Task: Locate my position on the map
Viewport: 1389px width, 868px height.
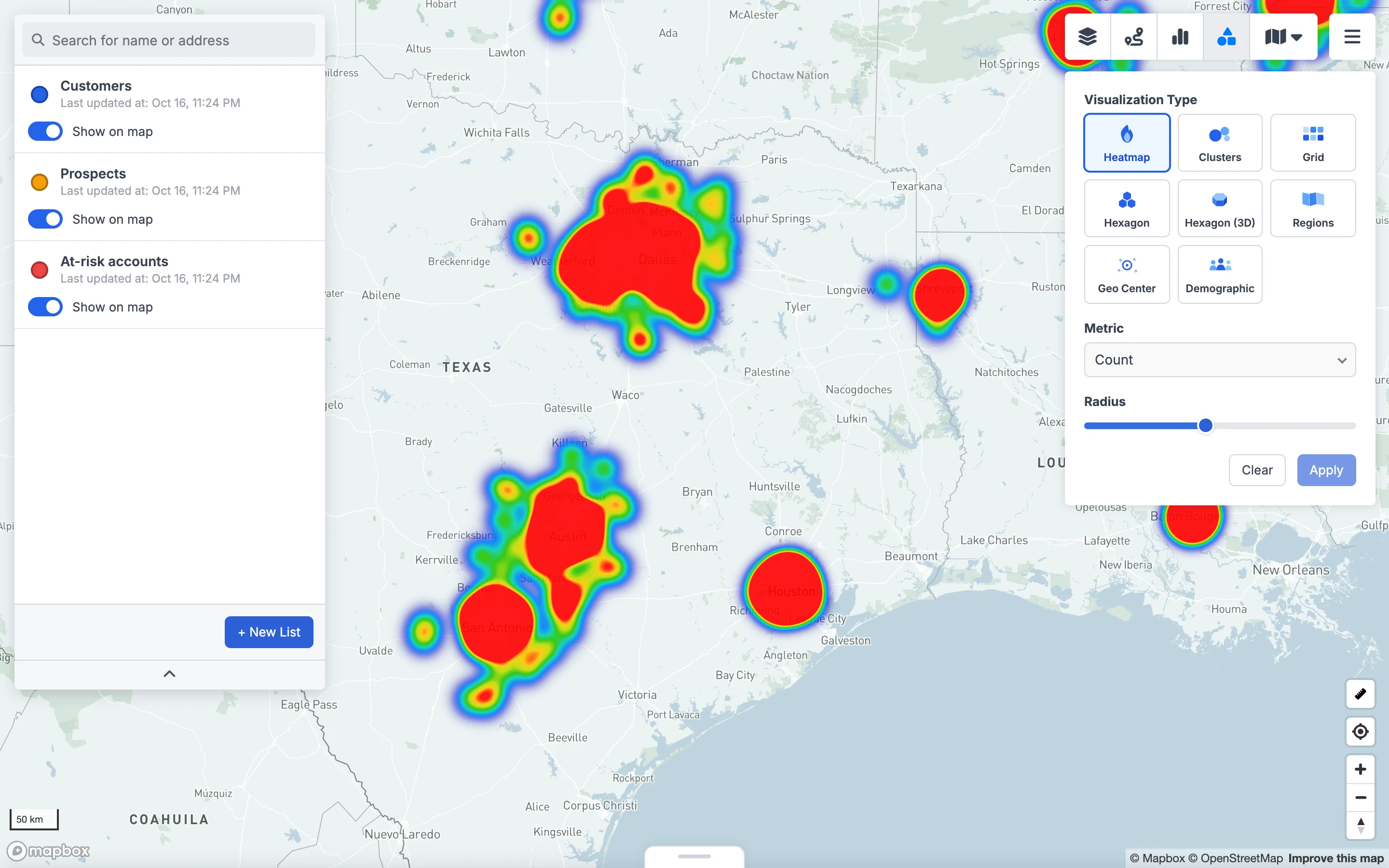Action: pos(1360,732)
